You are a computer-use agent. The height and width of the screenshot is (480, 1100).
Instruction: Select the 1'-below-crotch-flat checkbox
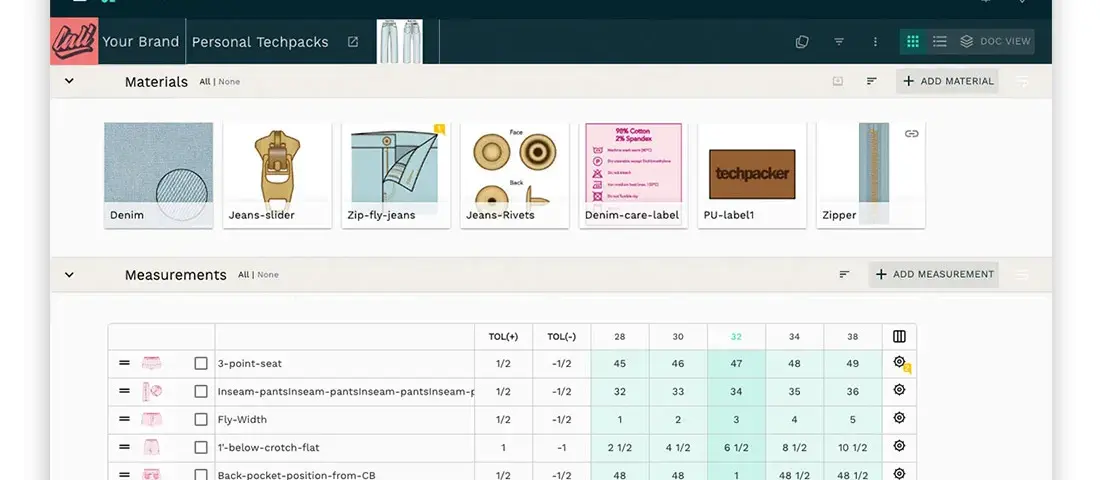click(201, 447)
